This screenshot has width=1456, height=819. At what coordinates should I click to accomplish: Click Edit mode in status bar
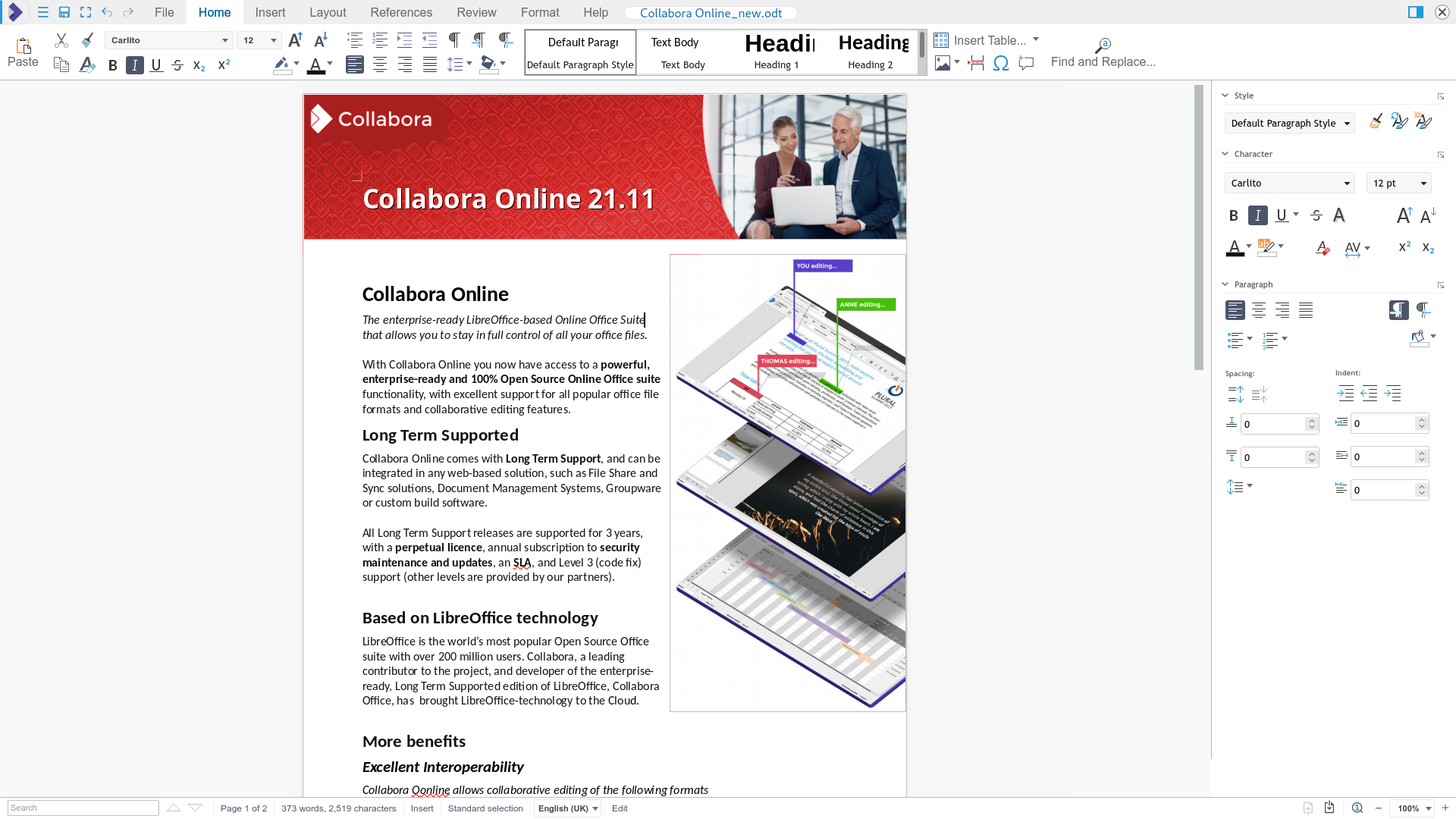(x=620, y=808)
